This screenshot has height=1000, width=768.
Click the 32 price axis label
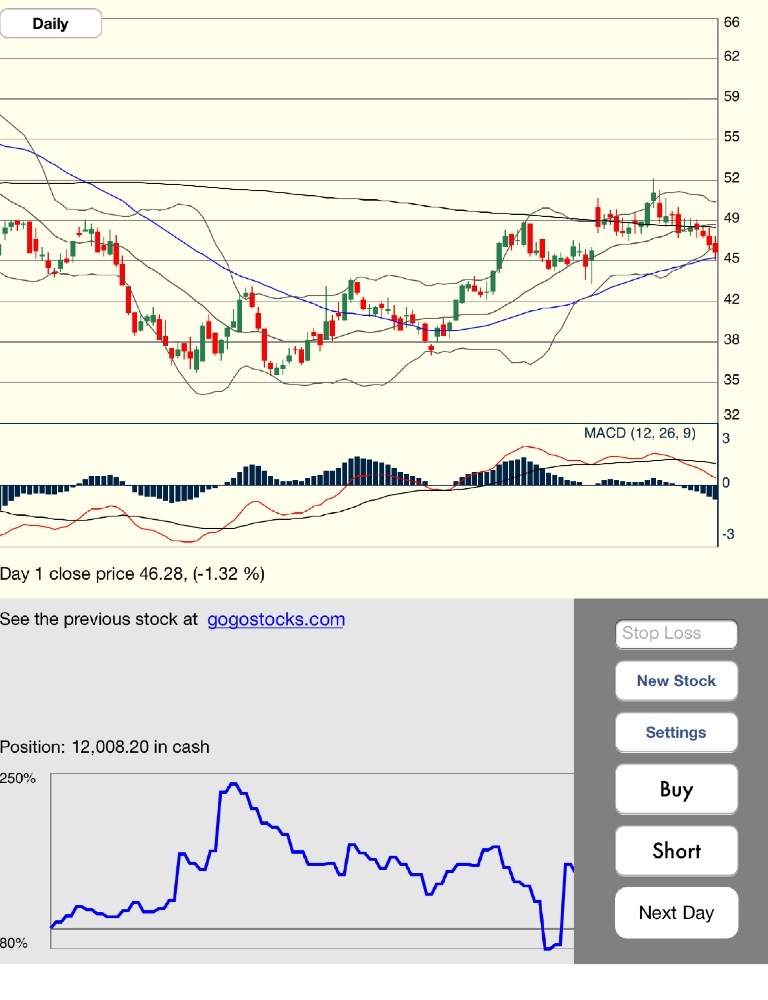(x=732, y=415)
